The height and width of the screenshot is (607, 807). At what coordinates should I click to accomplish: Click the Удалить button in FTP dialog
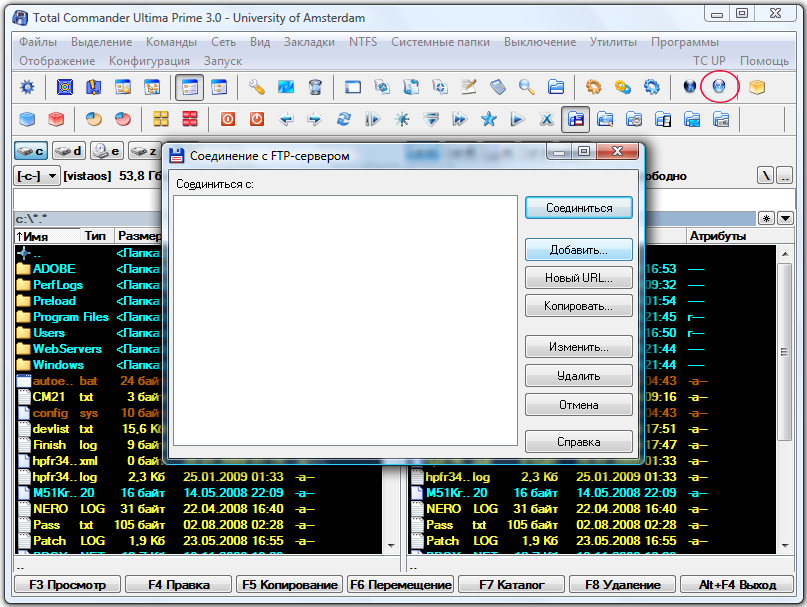[x=579, y=376]
